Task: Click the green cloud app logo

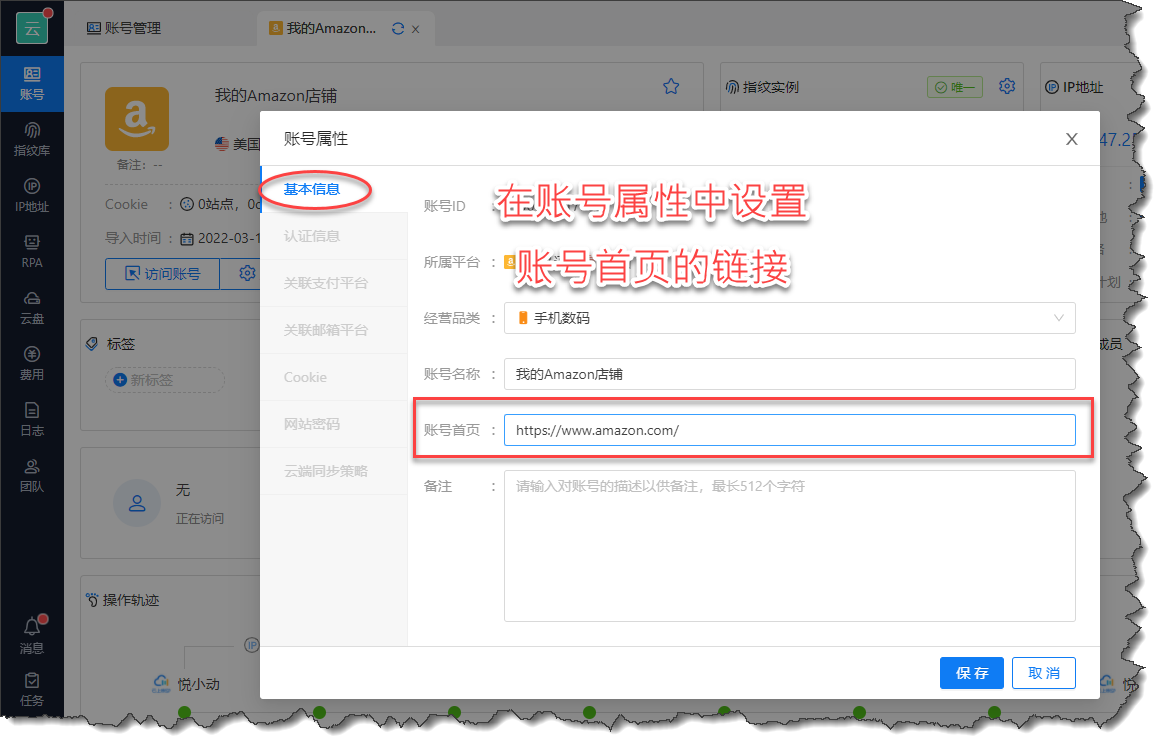Action: (x=32, y=28)
